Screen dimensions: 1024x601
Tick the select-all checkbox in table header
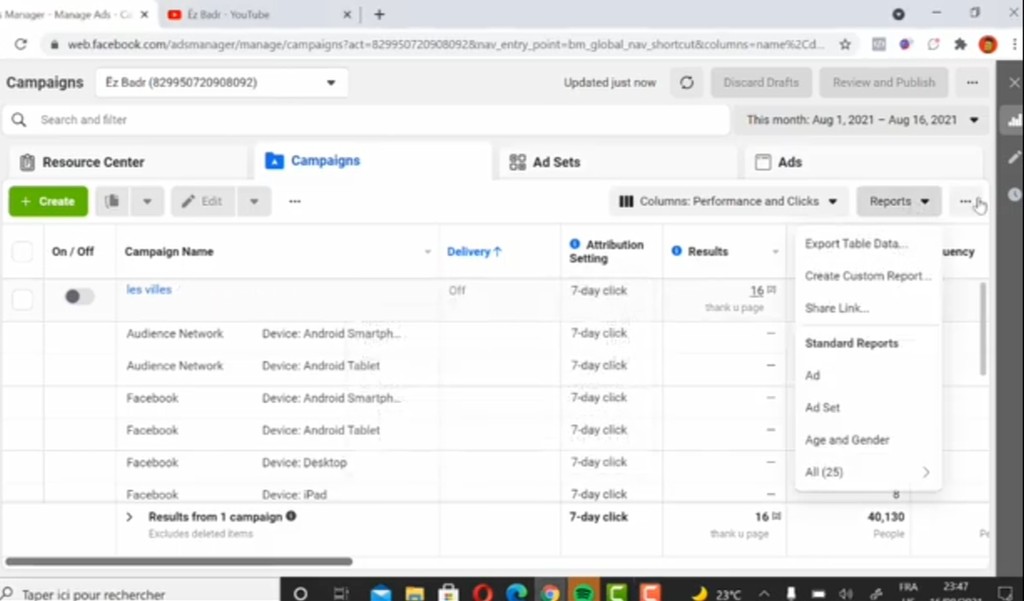[22, 252]
